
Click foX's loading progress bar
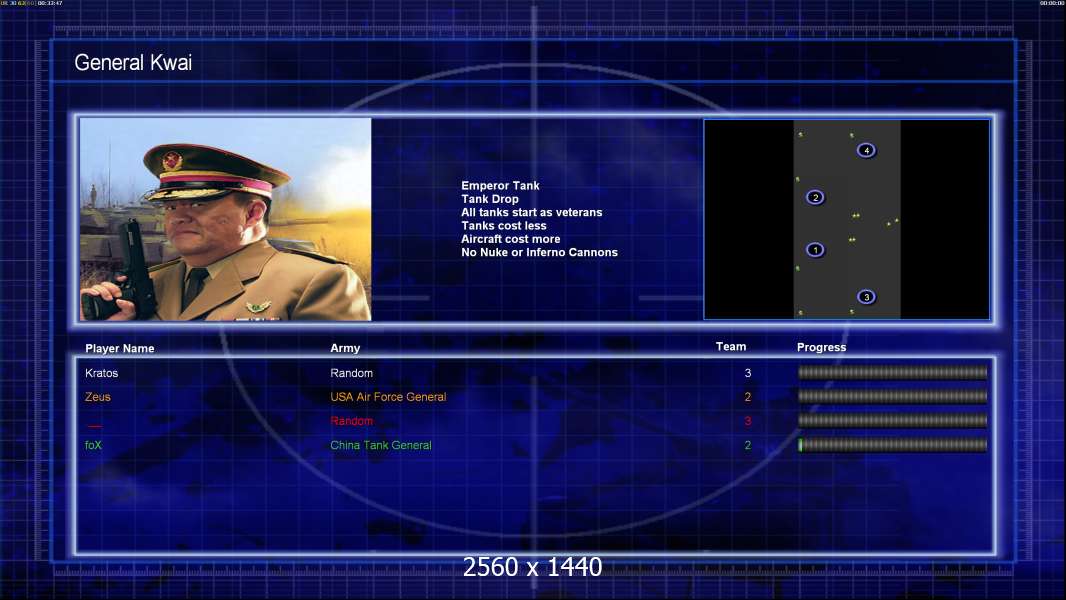893,445
